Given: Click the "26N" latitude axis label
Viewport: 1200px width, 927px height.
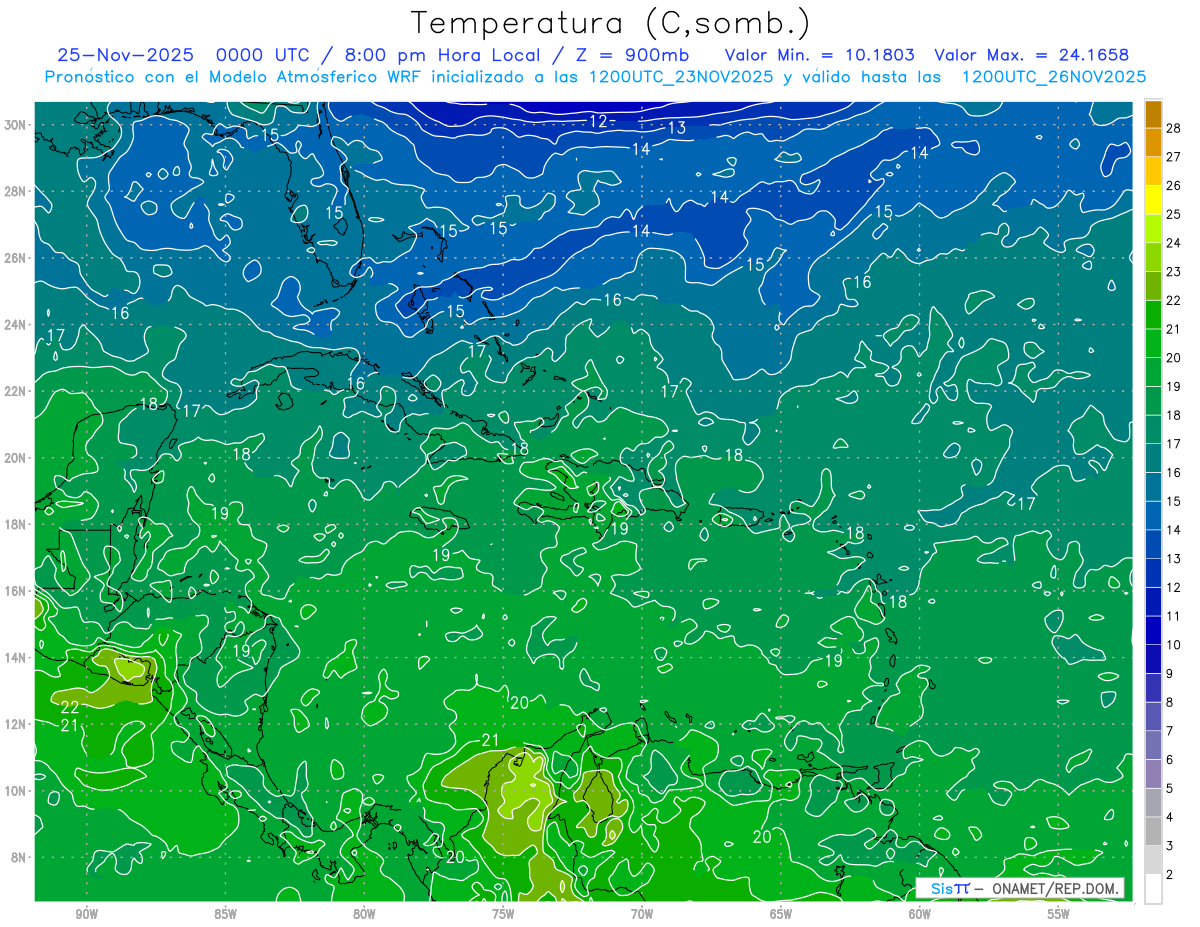Looking at the screenshot, I should pyautogui.click(x=17, y=258).
